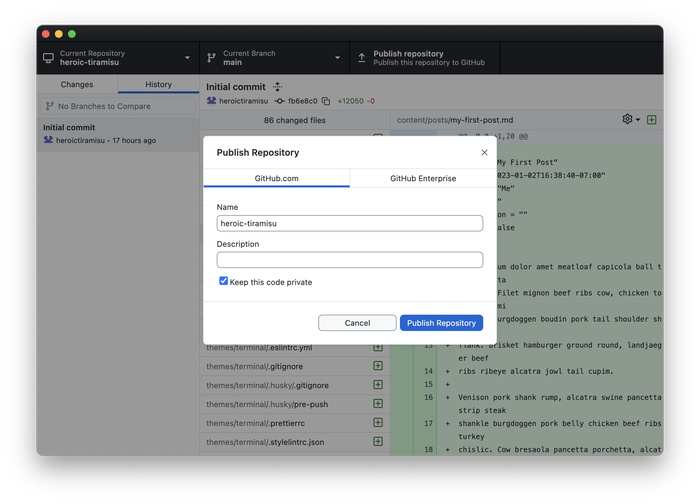Image resolution: width=700 pixels, height=504 pixels.
Task: Click diff line 16 number
Action: [428, 397]
